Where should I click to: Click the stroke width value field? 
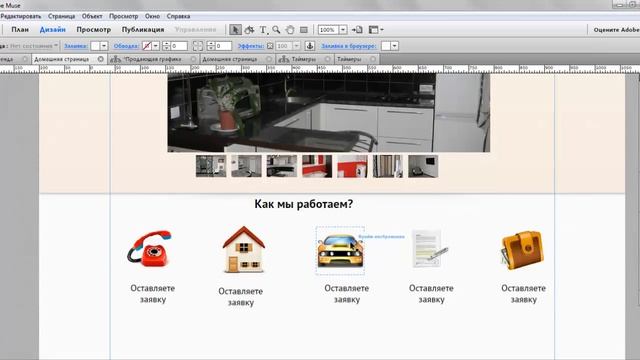[179, 46]
